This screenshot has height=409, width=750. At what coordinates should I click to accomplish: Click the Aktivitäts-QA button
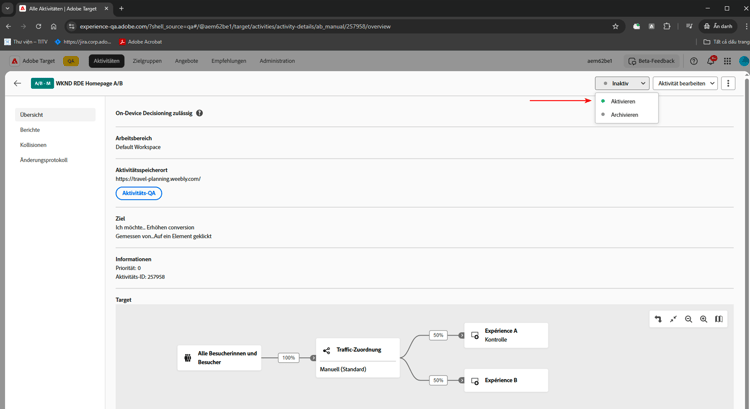(139, 193)
